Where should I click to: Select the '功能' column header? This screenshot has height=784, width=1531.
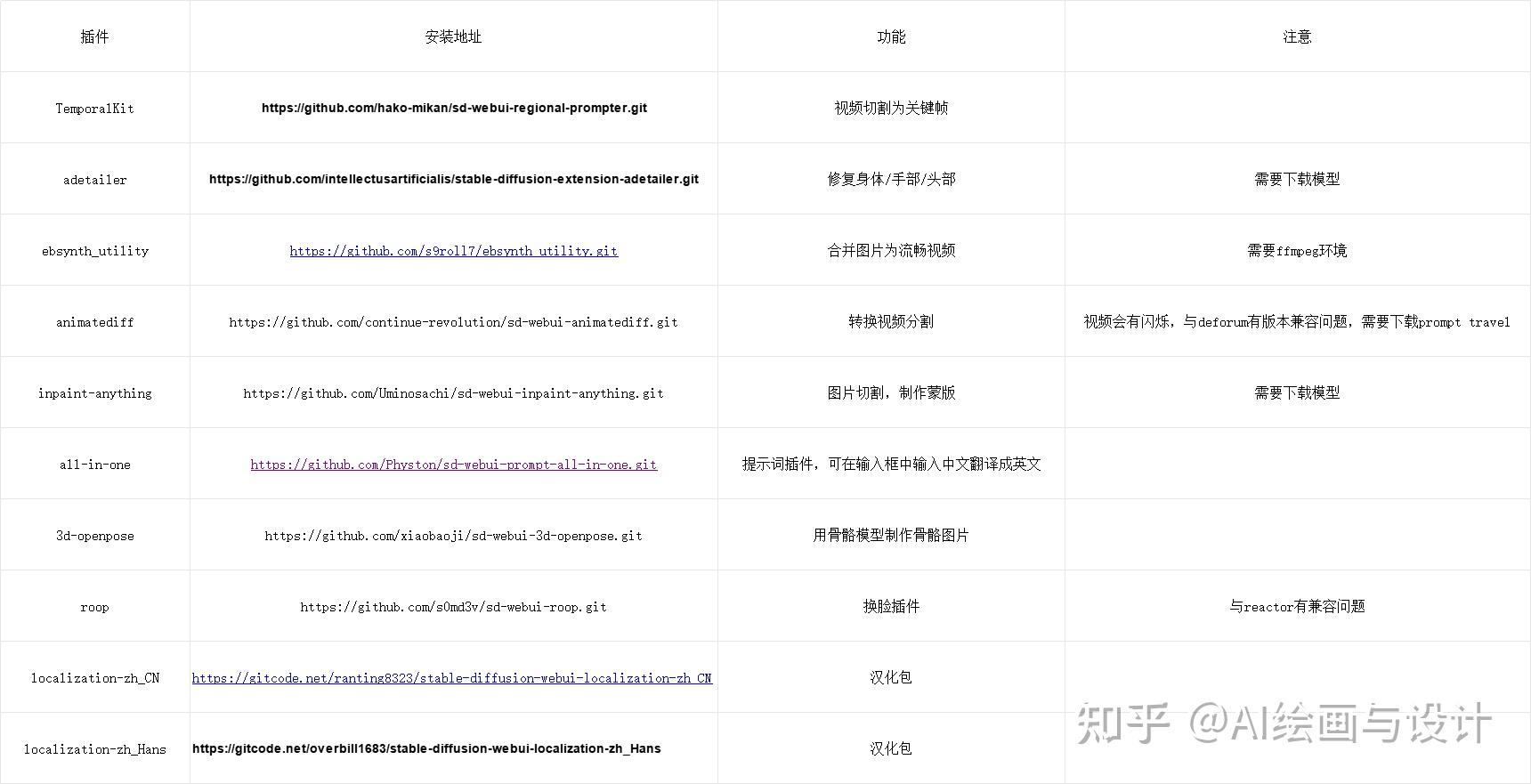tap(891, 36)
